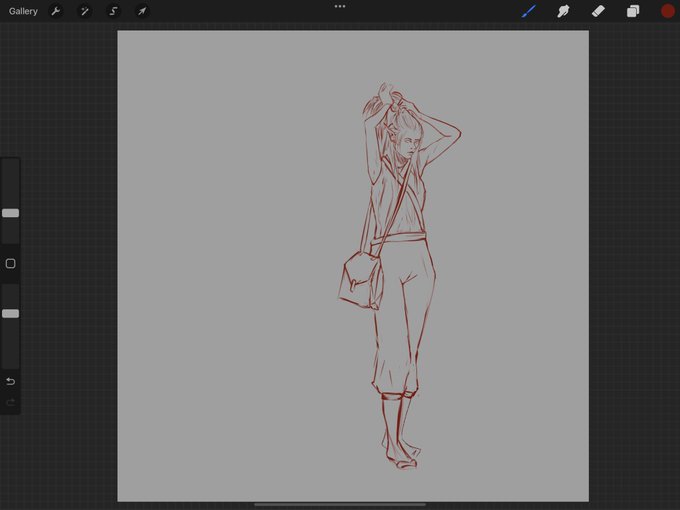Screen dimensions: 680x510
Task: Tap the square Modify button
Action: 10,264
